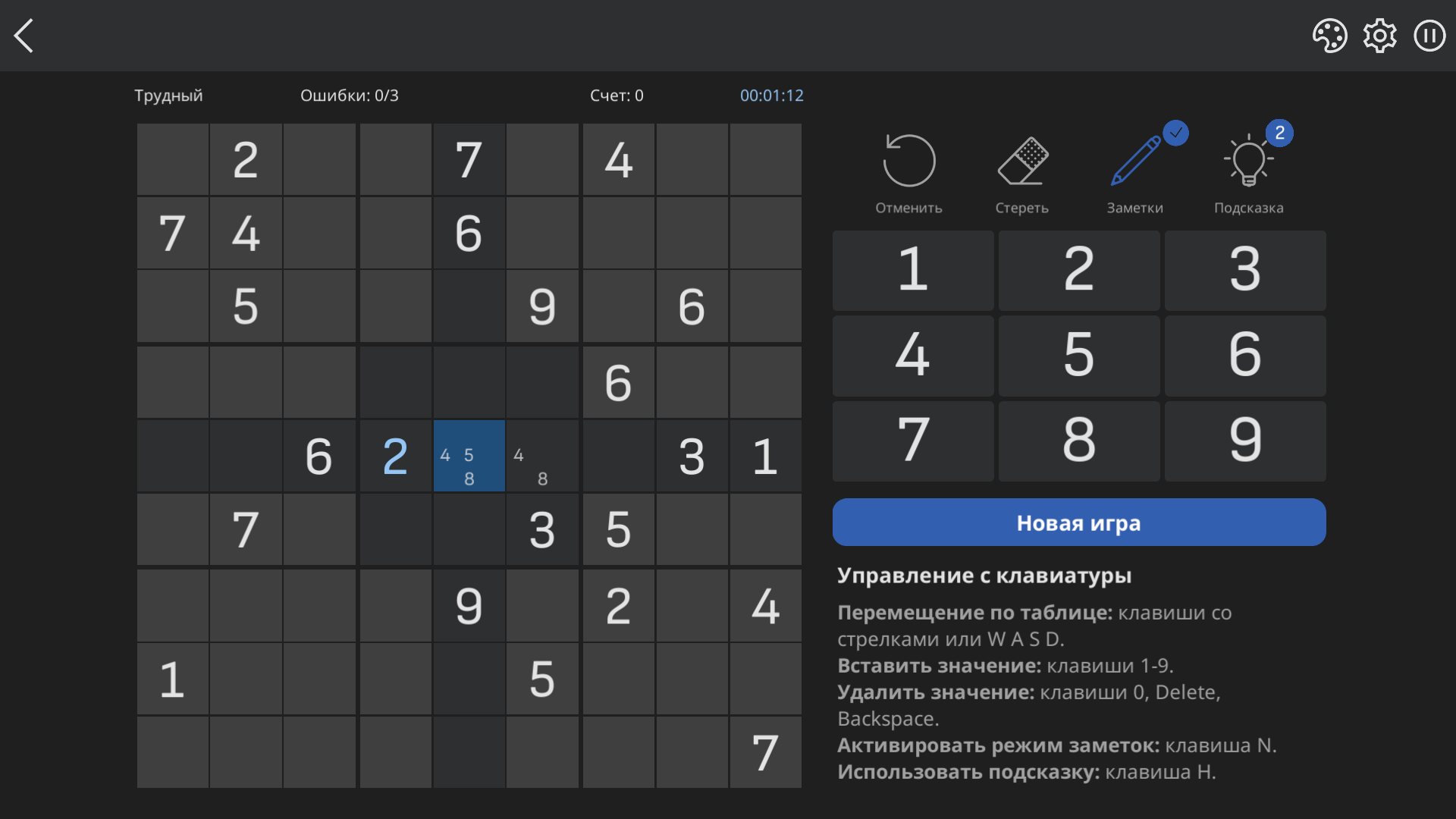Viewport: 1456px width, 819px height.
Task: Click the back arrow
Action: click(24, 35)
